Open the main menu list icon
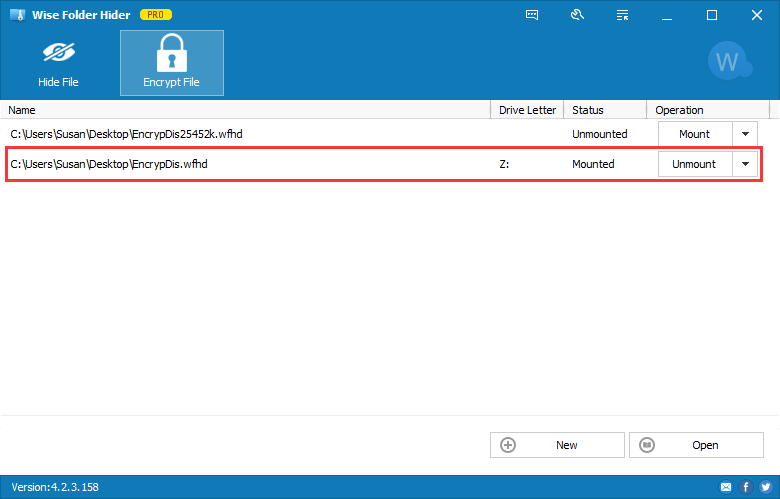 [622, 15]
